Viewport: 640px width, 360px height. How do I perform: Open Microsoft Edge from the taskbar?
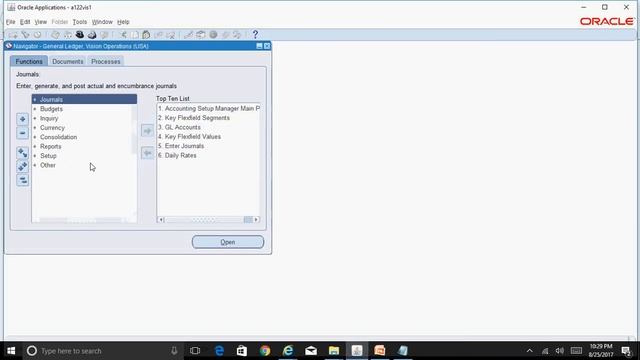[x=219, y=351]
